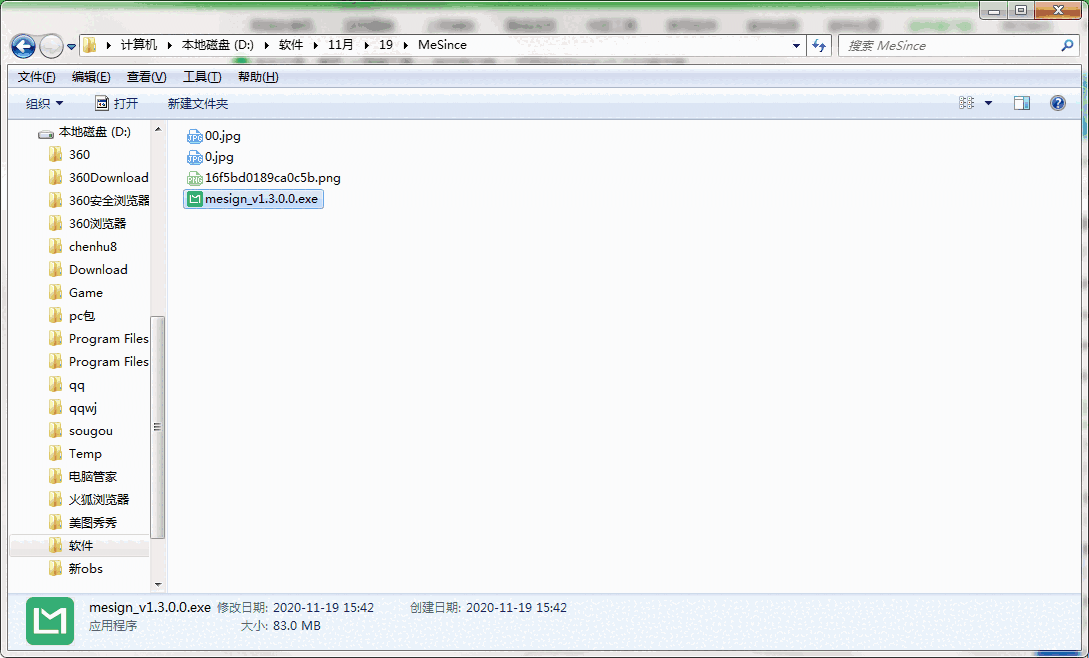The height and width of the screenshot is (658, 1089).
Task: Open the 360浏览器 folder in the tree
Action: (x=97, y=224)
